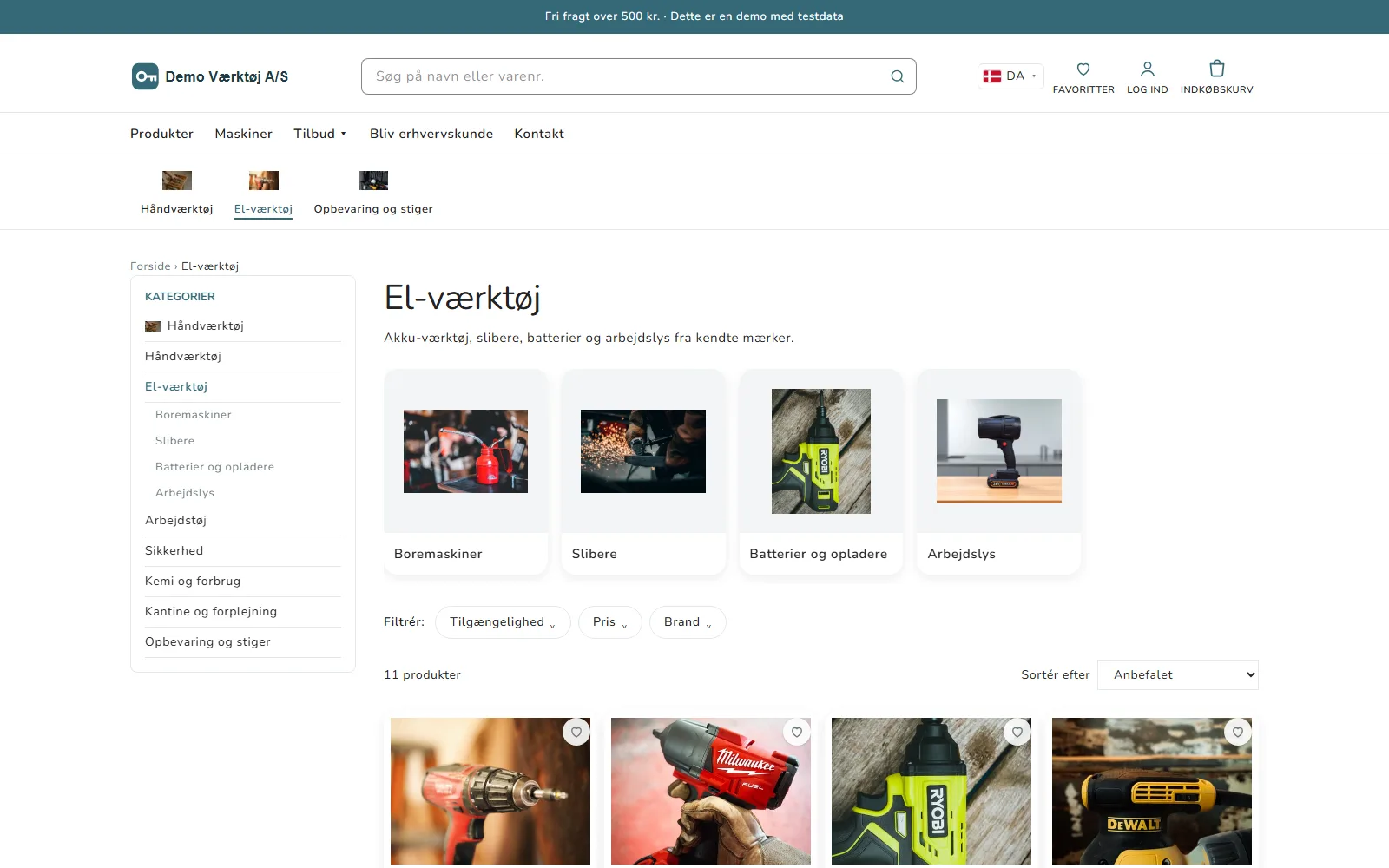Open Arbejdstøj category in sidebar
This screenshot has height=868, width=1389.
click(x=175, y=521)
